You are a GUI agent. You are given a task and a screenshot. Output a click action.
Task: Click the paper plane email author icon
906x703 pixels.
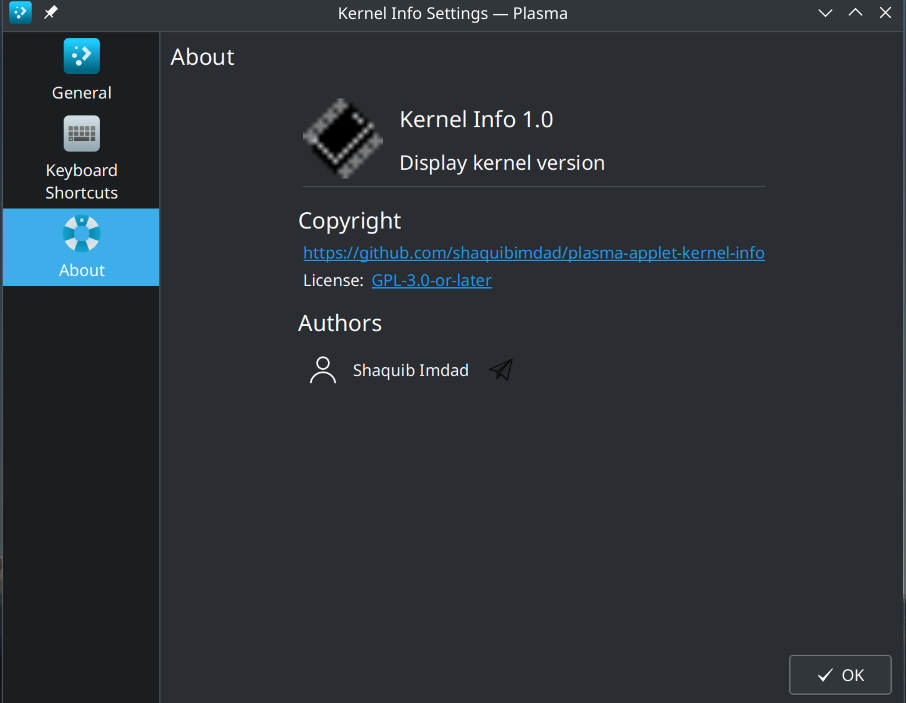[501, 370]
